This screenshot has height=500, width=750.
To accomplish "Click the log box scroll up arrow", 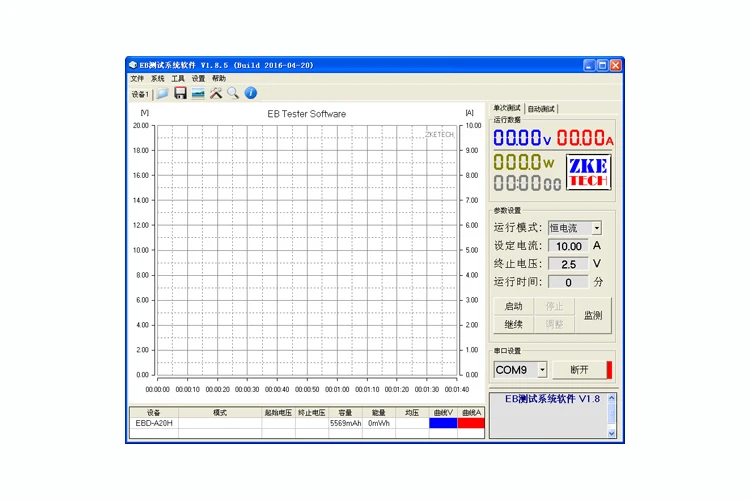I will coord(611,398).
